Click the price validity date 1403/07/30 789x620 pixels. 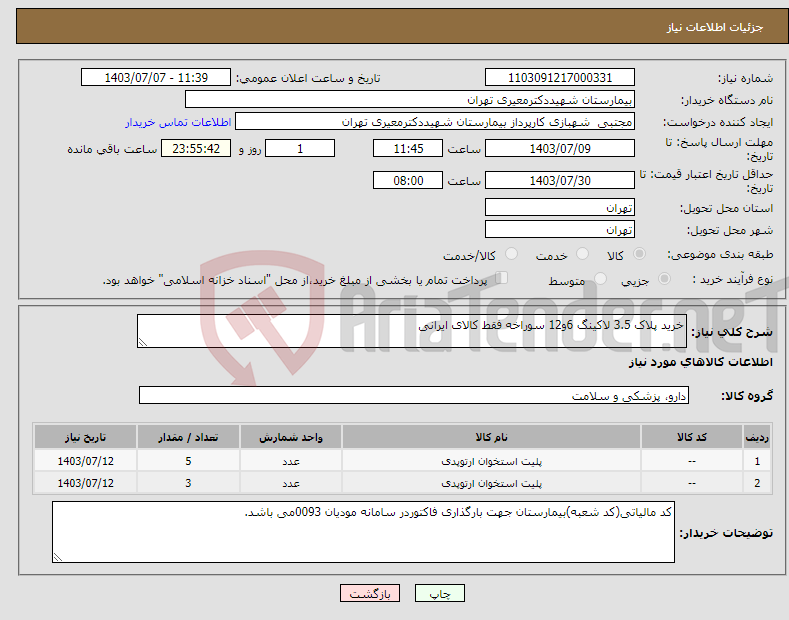click(560, 180)
